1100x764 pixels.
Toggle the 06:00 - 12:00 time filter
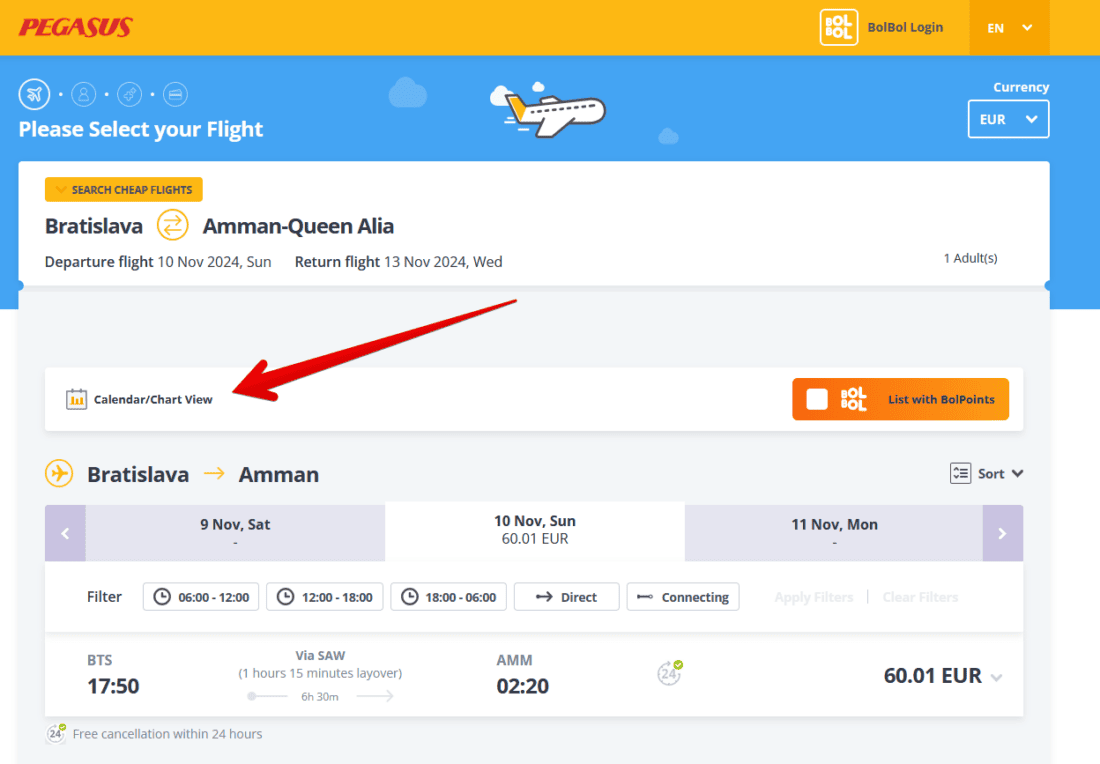point(201,597)
